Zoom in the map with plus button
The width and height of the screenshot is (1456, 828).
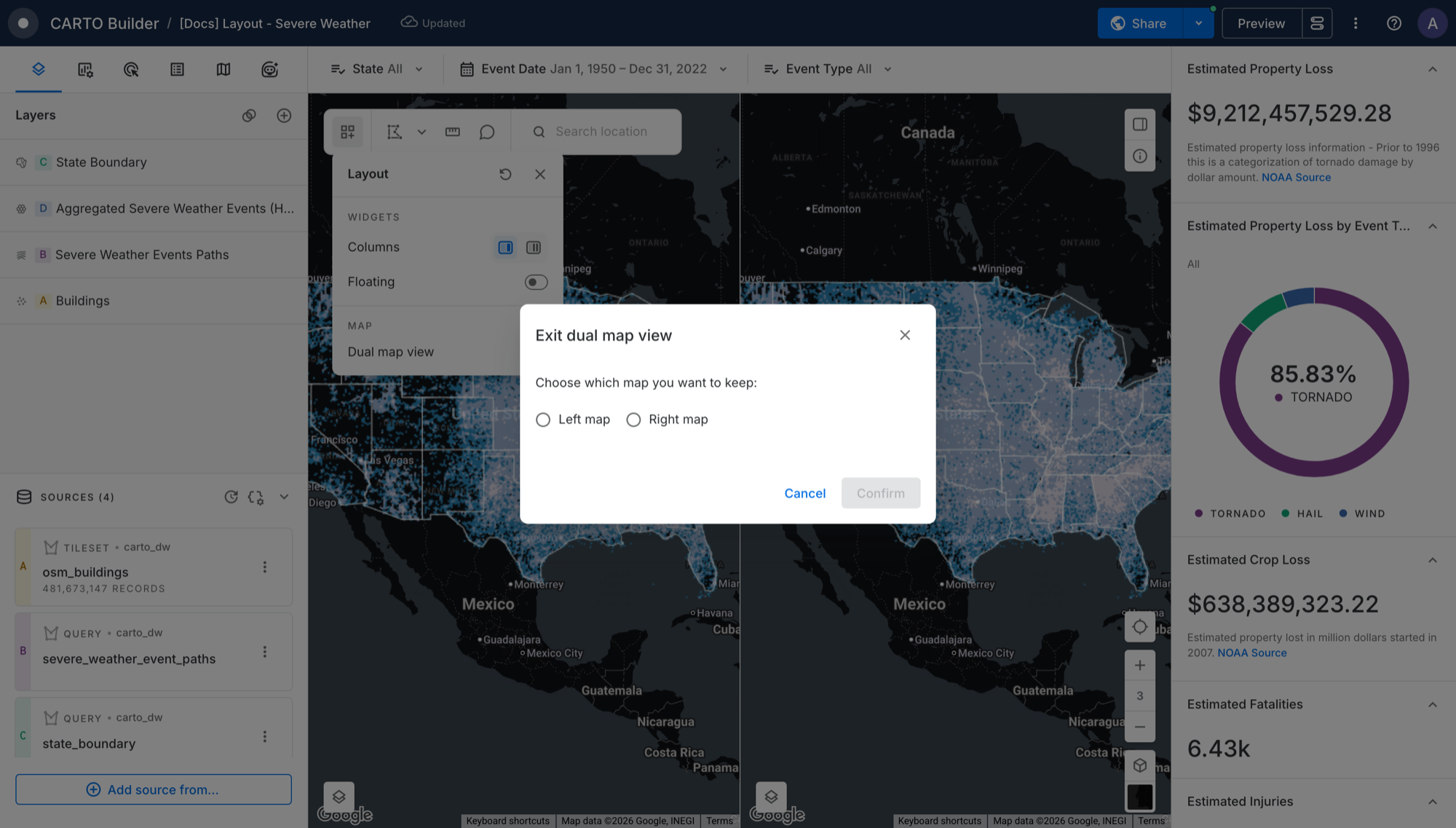click(x=1139, y=666)
